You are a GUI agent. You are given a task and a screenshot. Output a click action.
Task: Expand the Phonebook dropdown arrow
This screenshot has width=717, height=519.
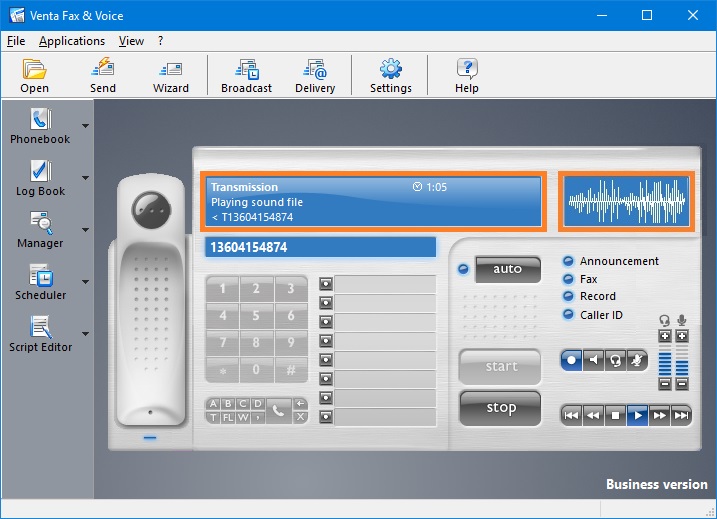[x=86, y=126]
